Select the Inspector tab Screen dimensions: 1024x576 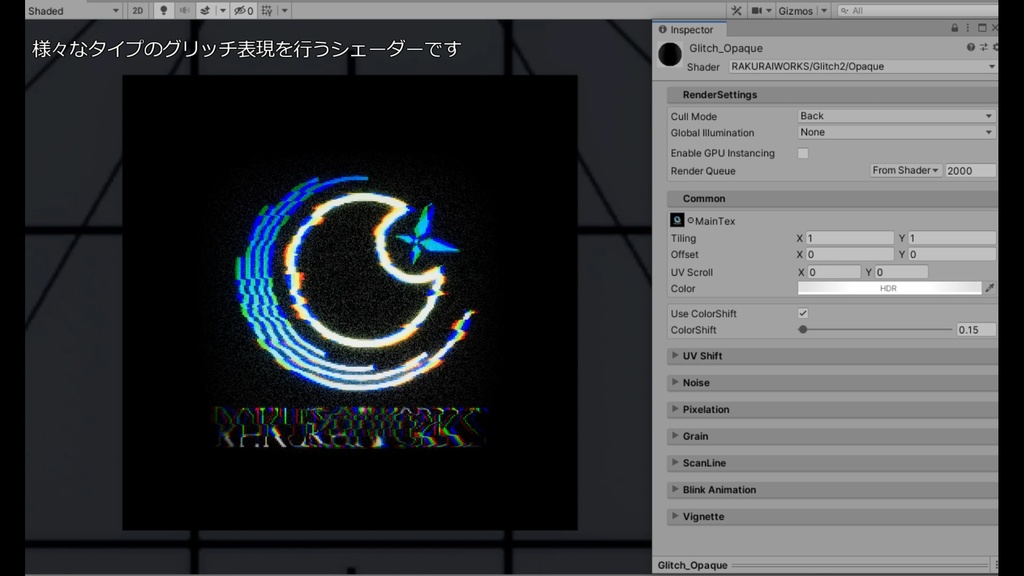(x=686, y=29)
